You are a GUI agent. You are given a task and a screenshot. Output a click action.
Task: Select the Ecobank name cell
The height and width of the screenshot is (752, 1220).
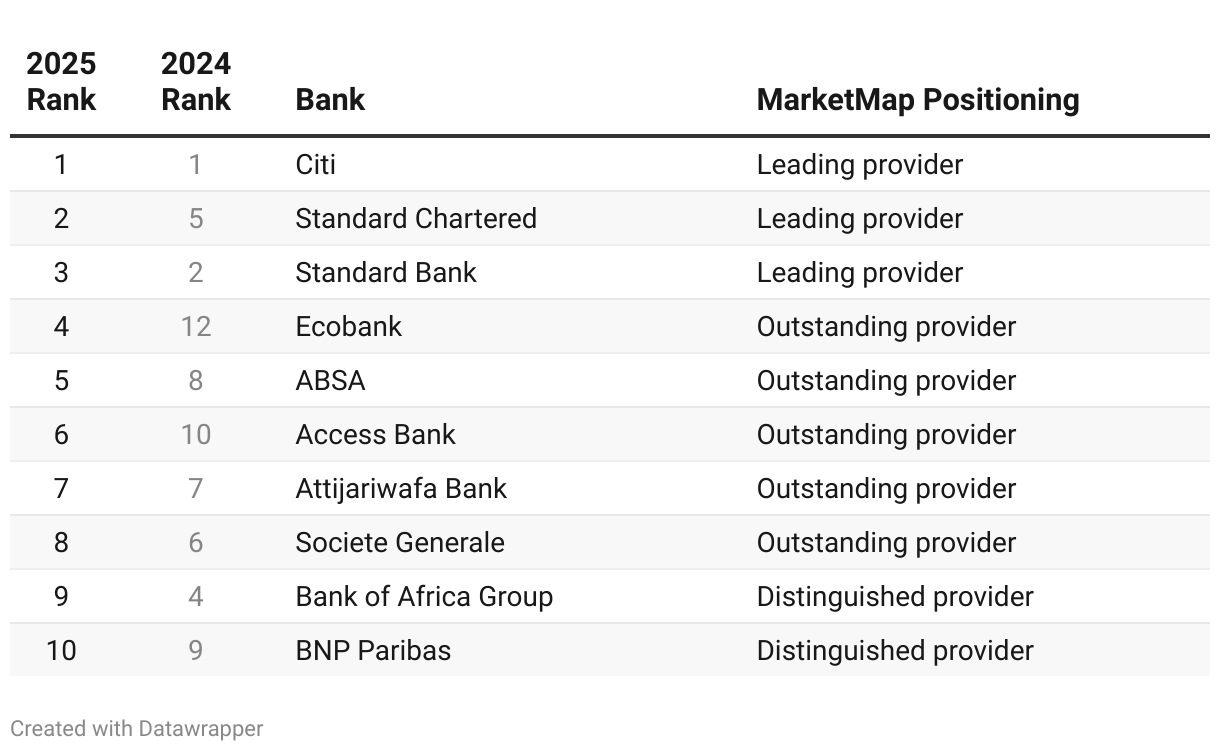point(348,327)
